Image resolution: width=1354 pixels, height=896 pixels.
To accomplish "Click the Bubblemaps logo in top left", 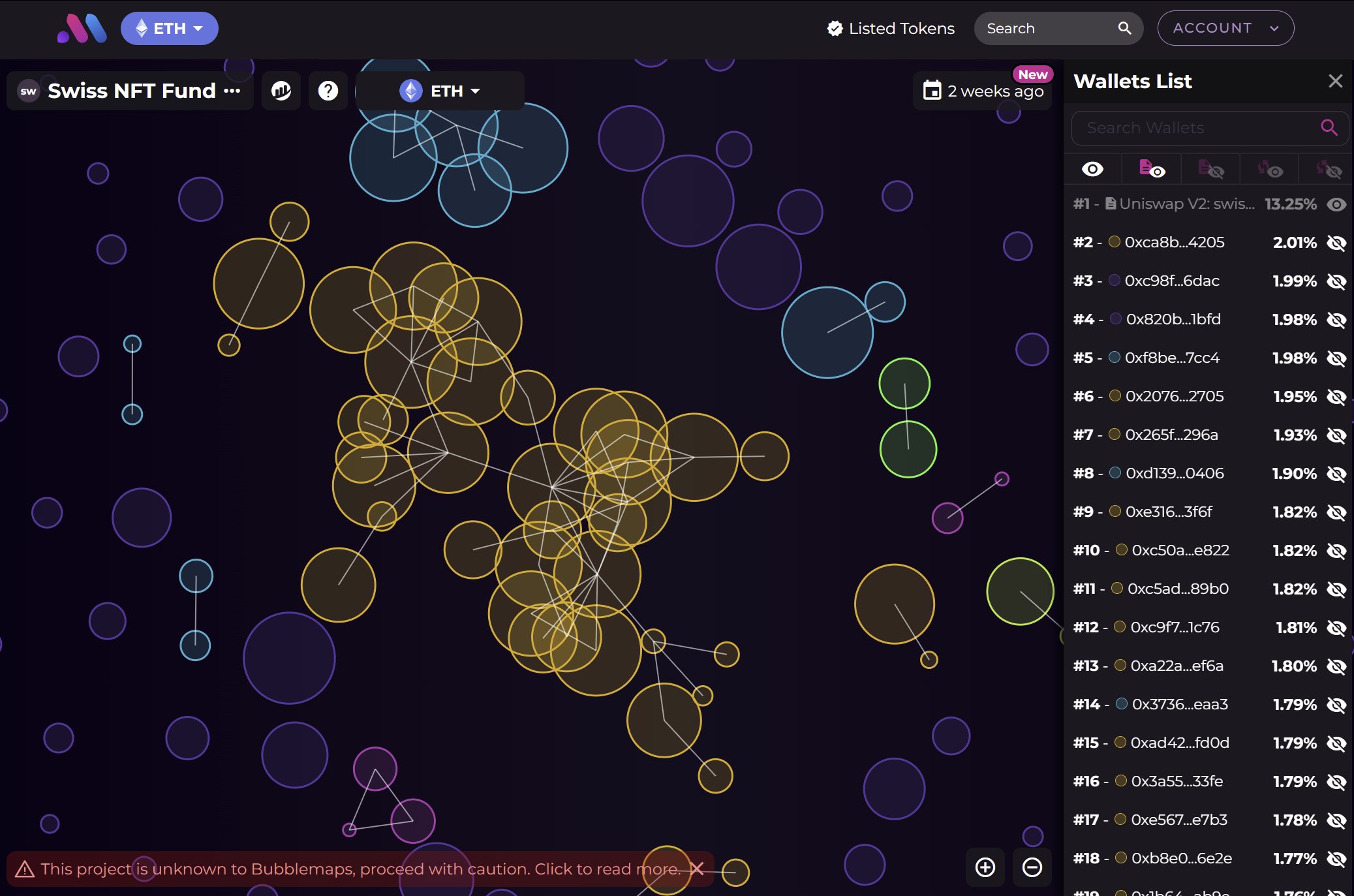I will [x=82, y=27].
